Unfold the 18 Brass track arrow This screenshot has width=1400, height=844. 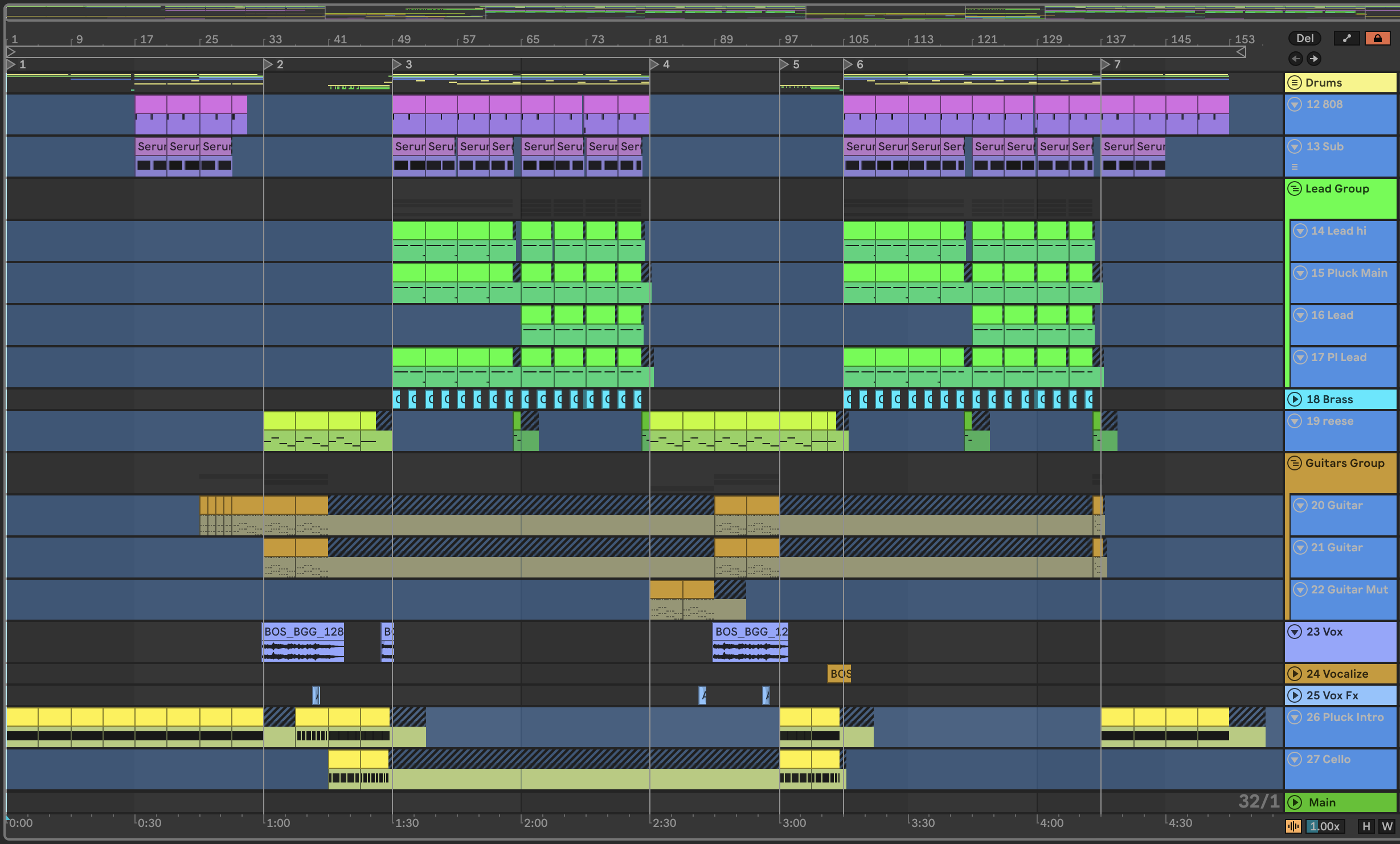pos(1294,399)
